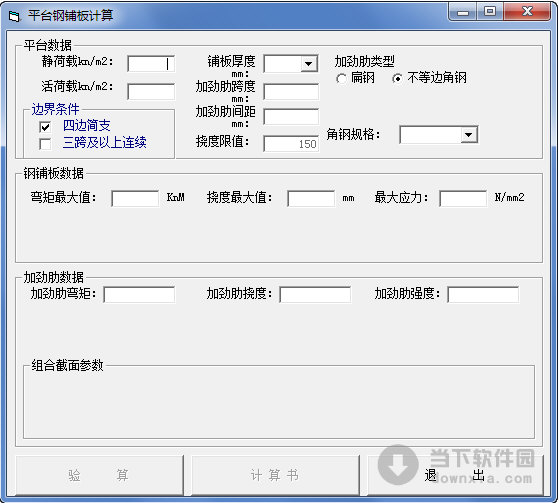The width and height of the screenshot is (559, 503).
Task: Select the 扁钢 radio button
Action: [x=341, y=78]
